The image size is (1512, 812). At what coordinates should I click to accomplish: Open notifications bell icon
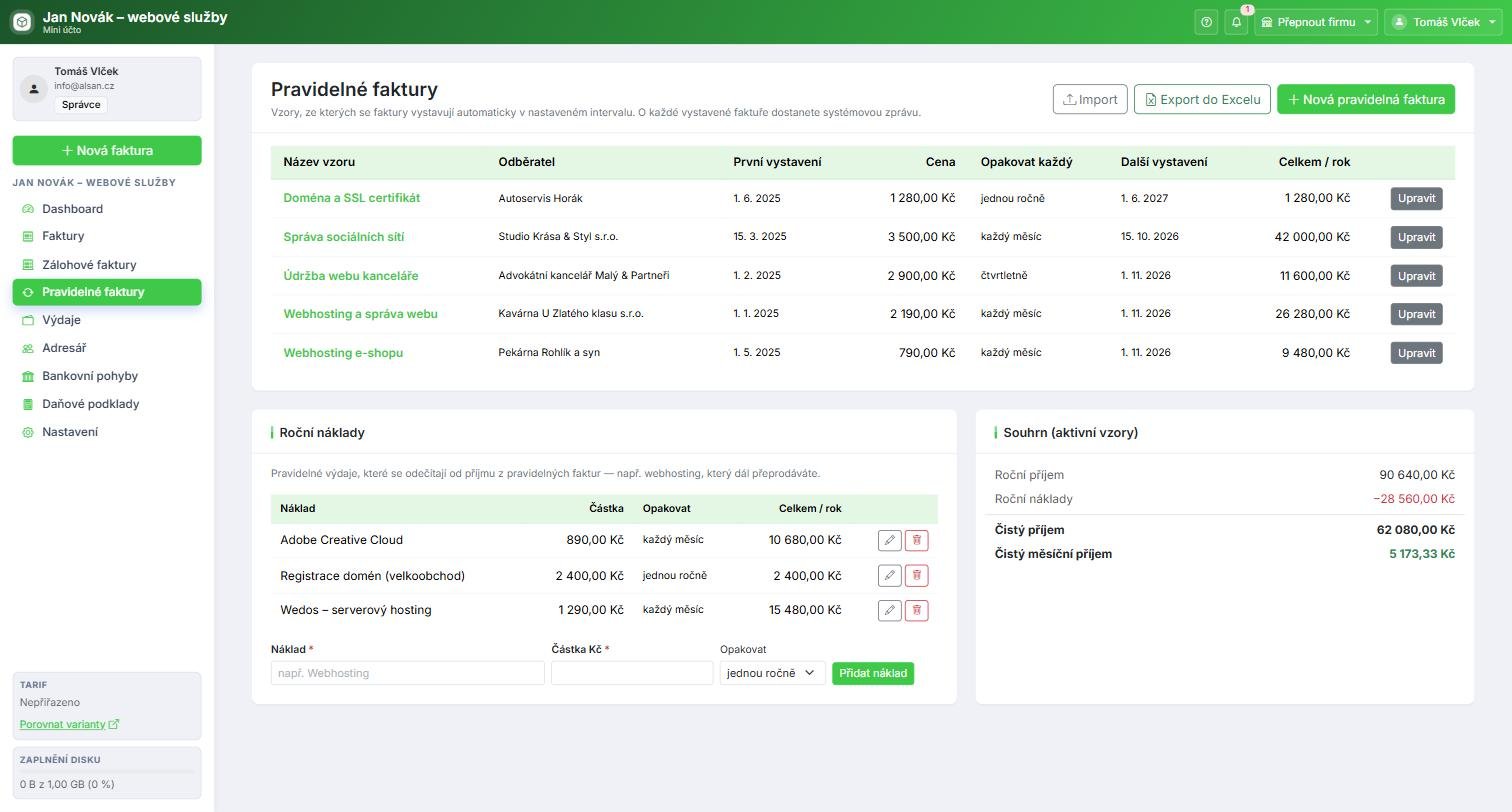tap(1237, 22)
